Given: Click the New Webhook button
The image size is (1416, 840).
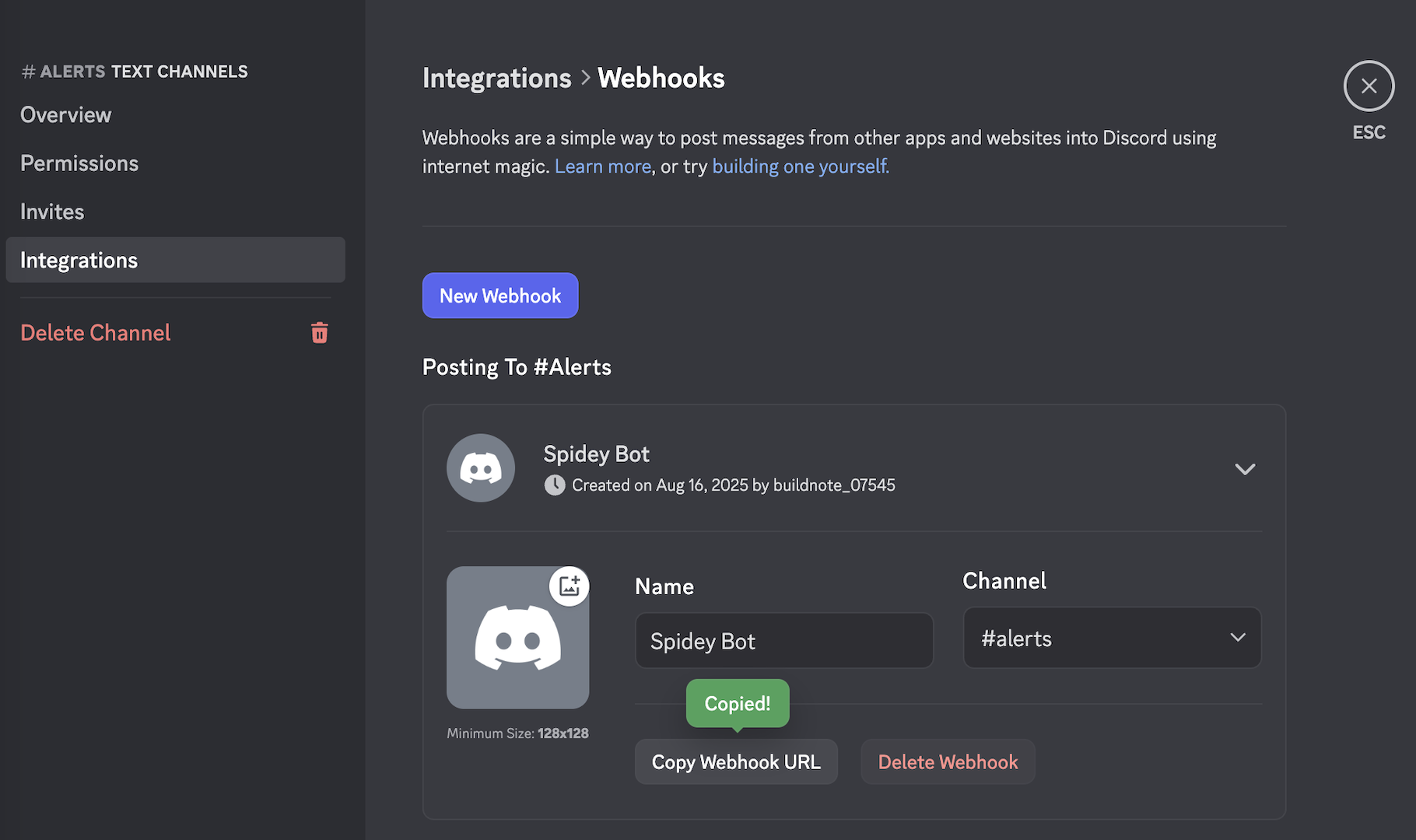Looking at the screenshot, I should 500,296.
